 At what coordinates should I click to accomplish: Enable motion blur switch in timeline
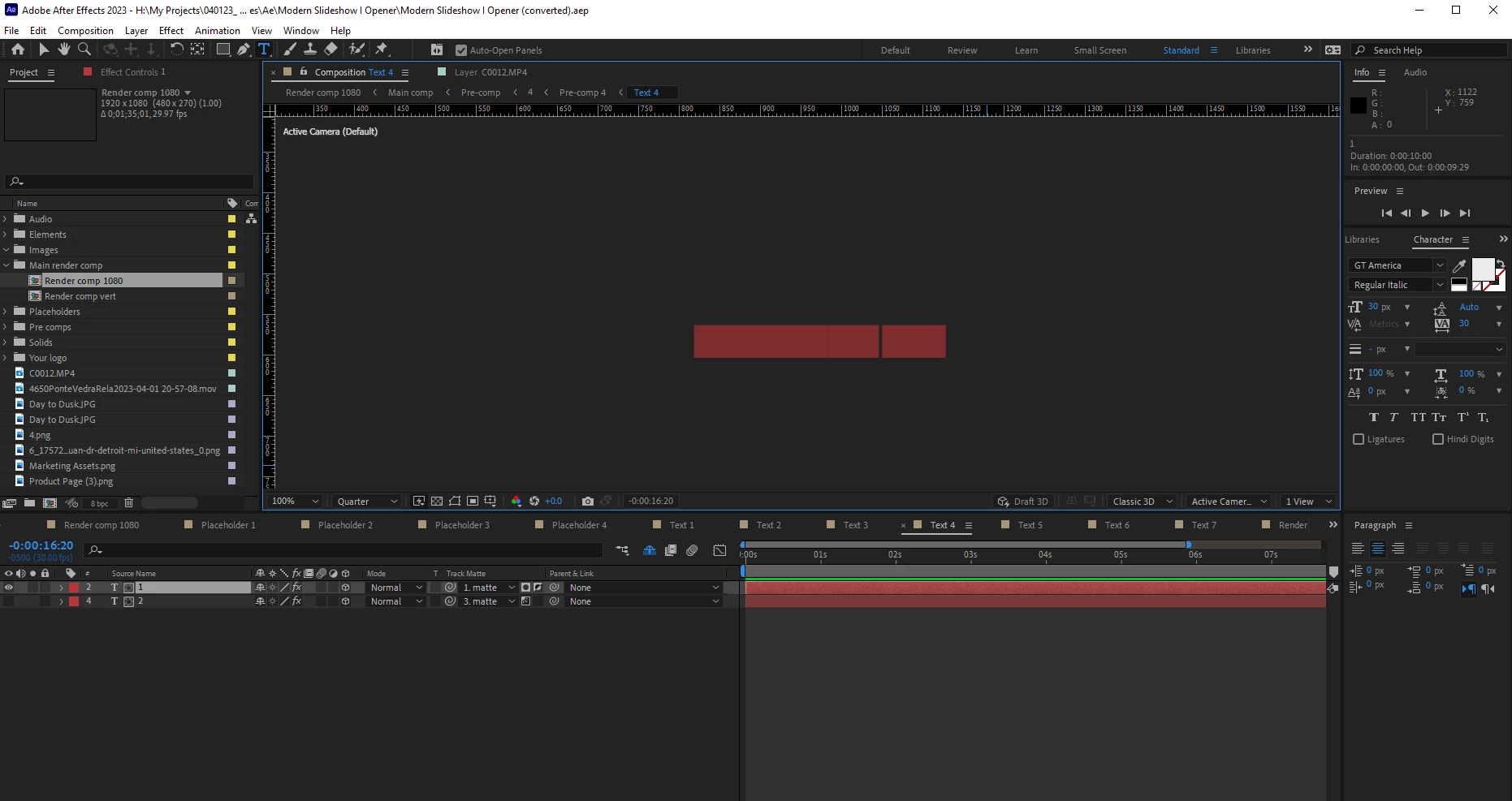pyautogui.click(x=692, y=550)
